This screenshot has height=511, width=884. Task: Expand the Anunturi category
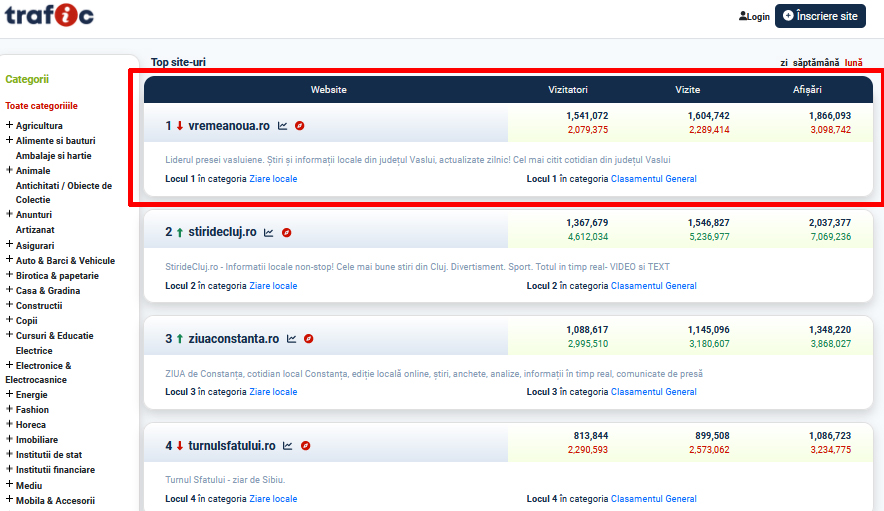(9, 214)
